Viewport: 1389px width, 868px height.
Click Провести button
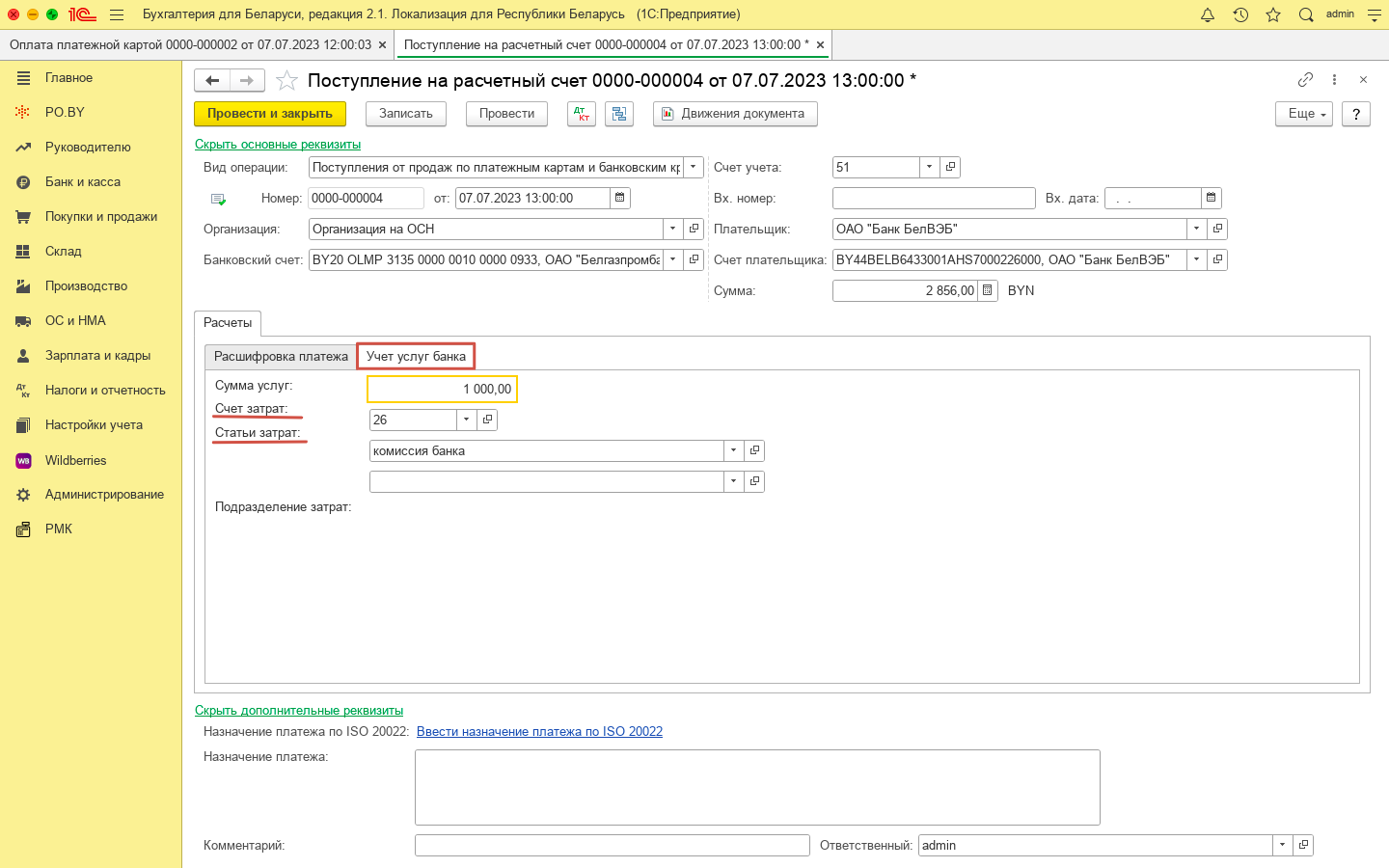506,114
